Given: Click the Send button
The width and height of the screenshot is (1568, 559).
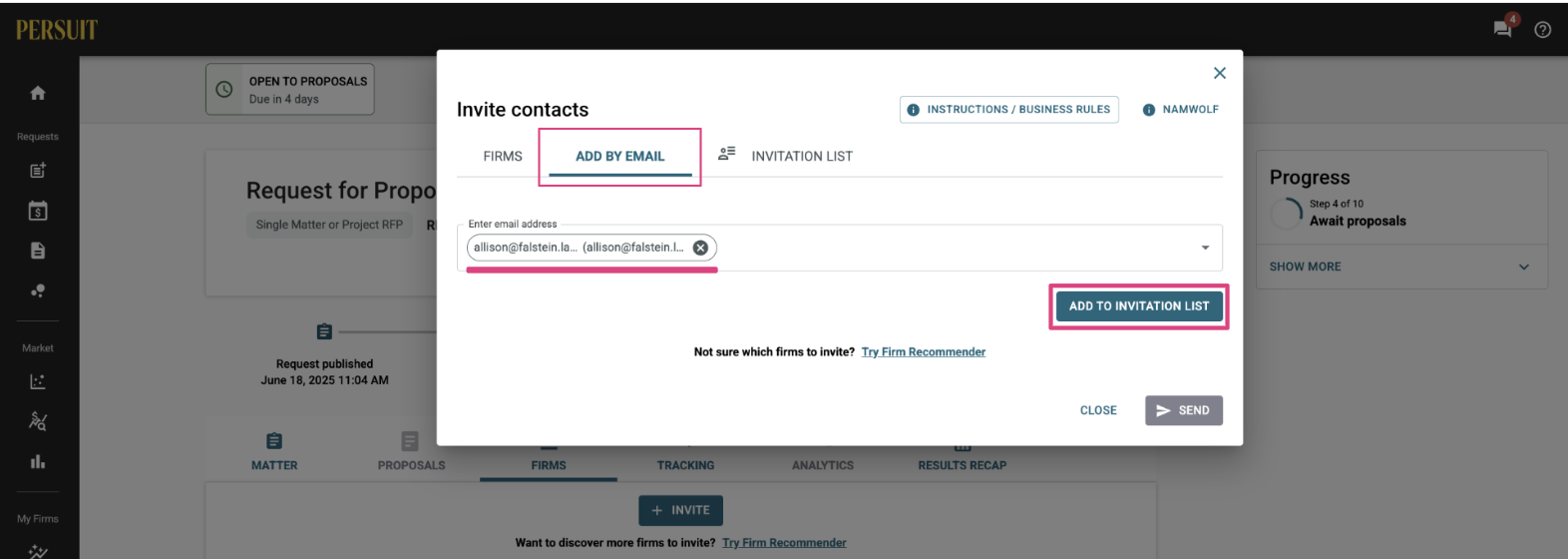Looking at the screenshot, I should [1183, 410].
